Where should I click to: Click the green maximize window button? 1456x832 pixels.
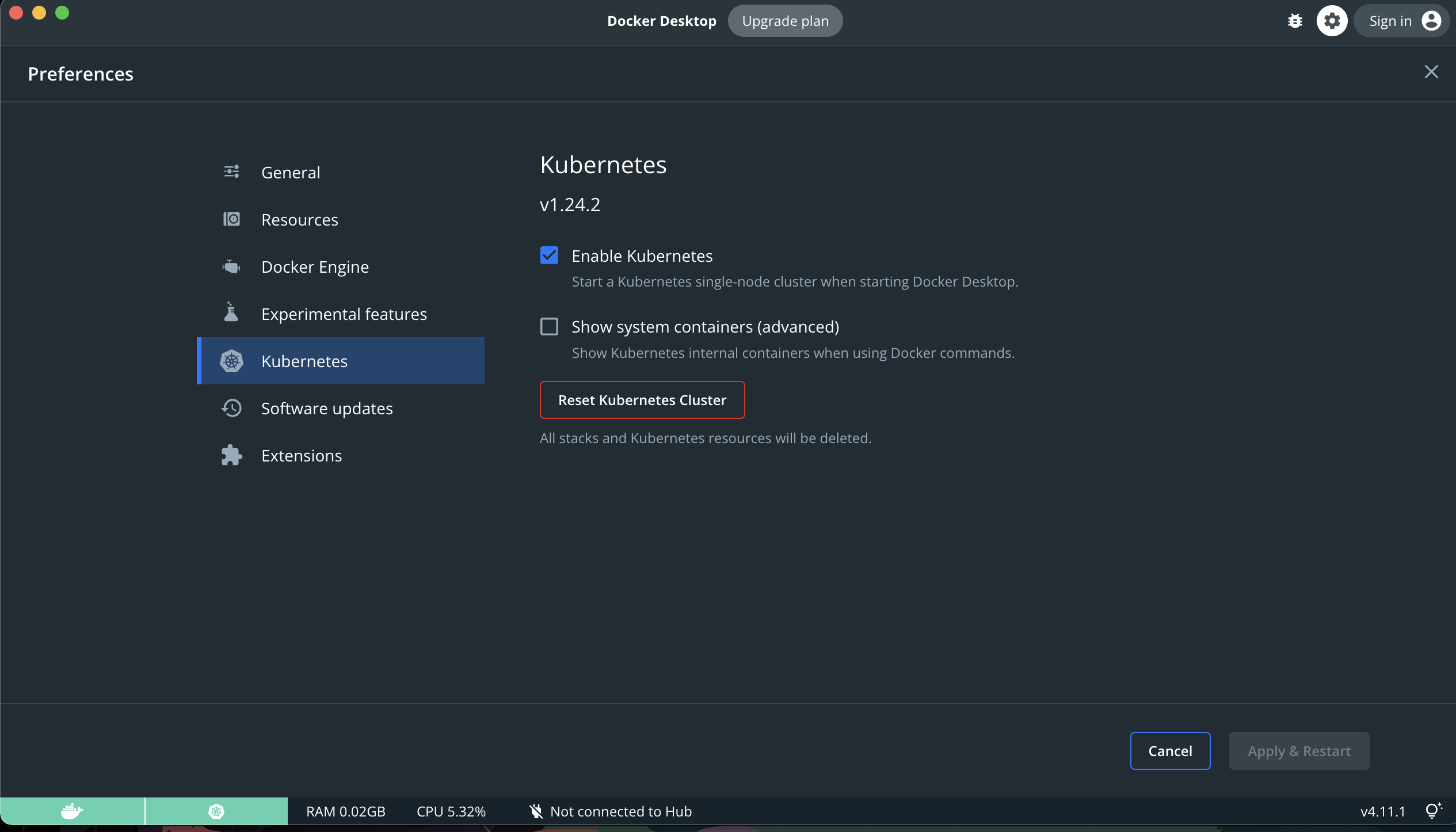(x=62, y=13)
